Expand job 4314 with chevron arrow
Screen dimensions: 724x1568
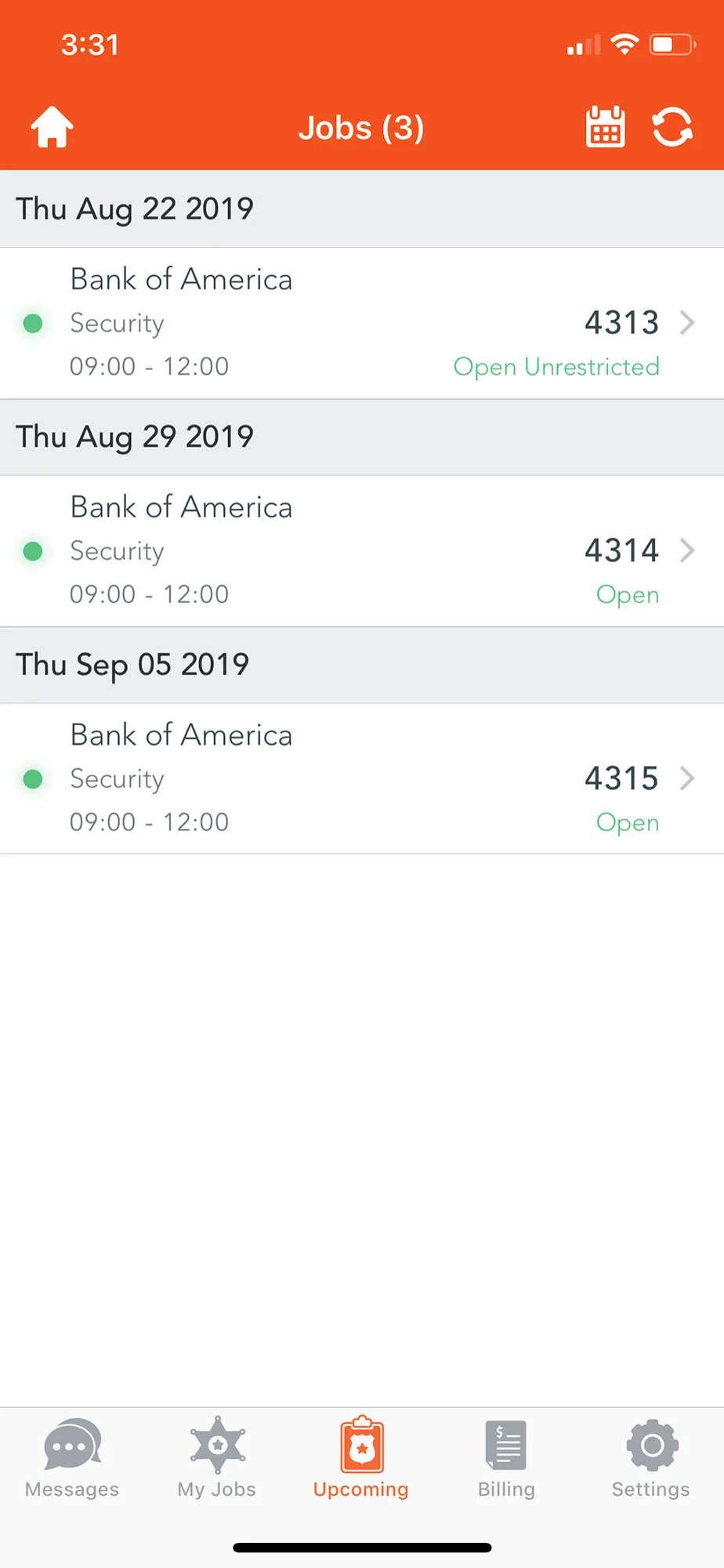tap(687, 550)
